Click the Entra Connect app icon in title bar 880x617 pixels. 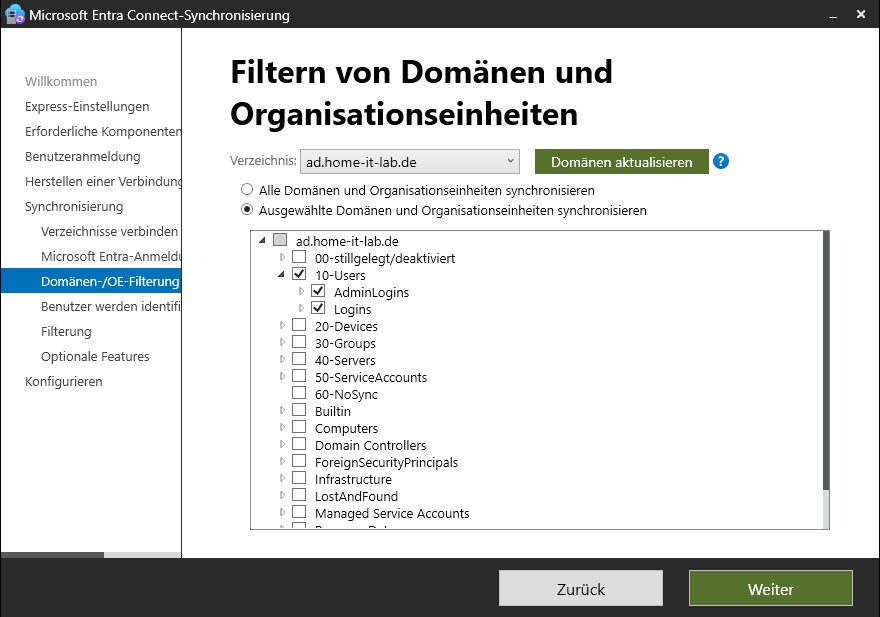coord(14,15)
